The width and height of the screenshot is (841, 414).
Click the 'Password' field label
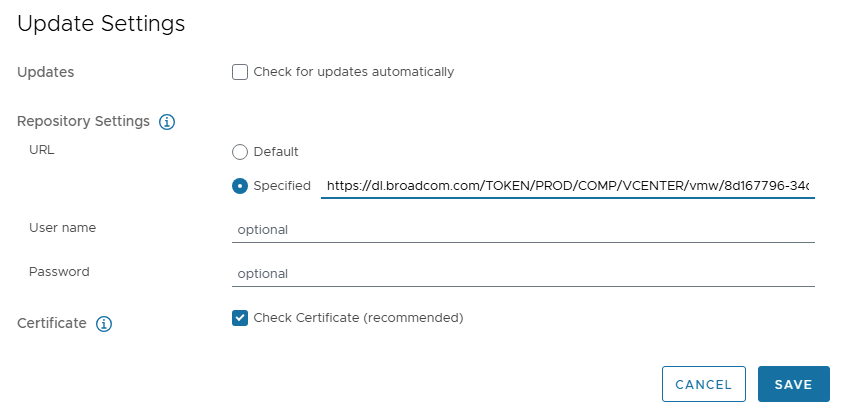click(x=59, y=271)
